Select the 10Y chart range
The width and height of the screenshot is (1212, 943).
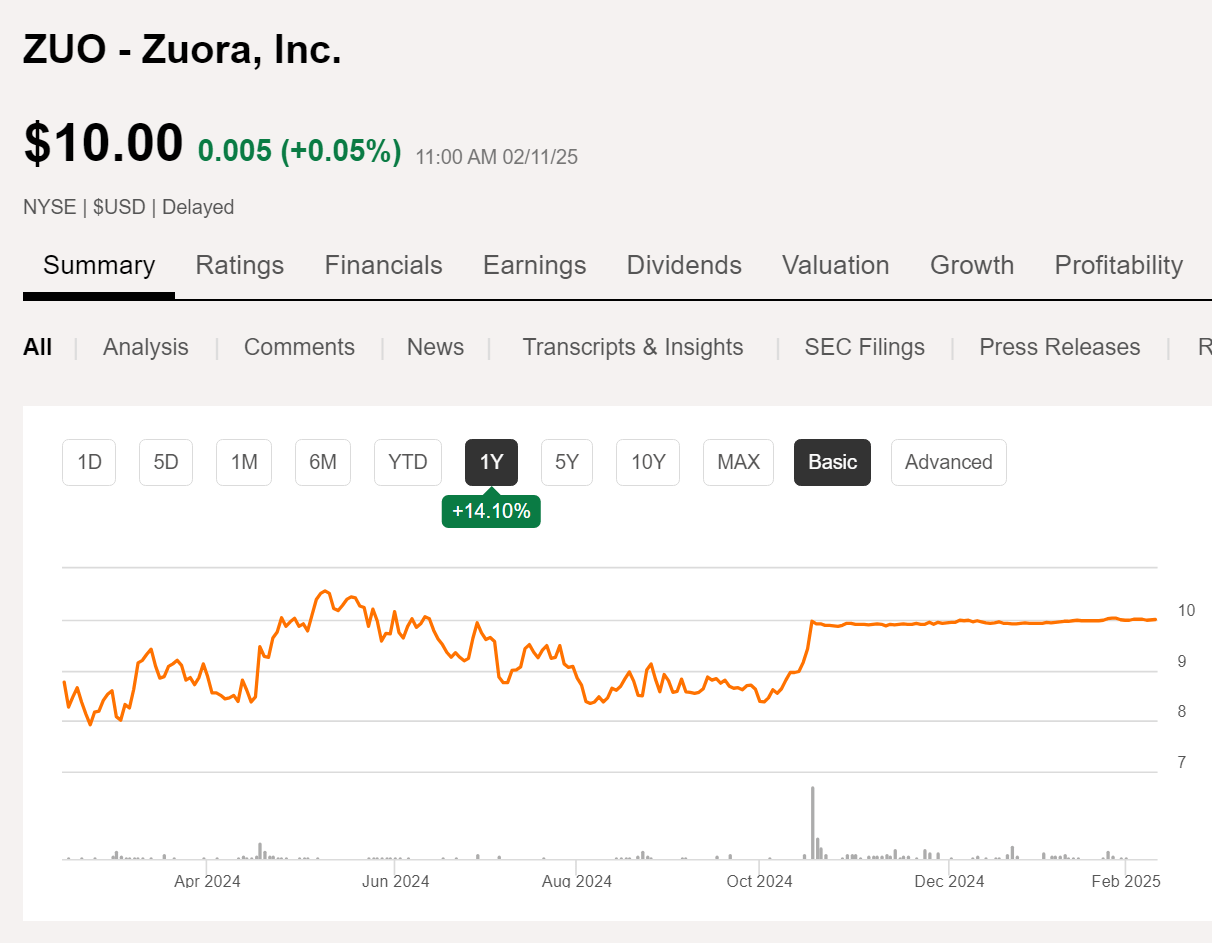647,462
